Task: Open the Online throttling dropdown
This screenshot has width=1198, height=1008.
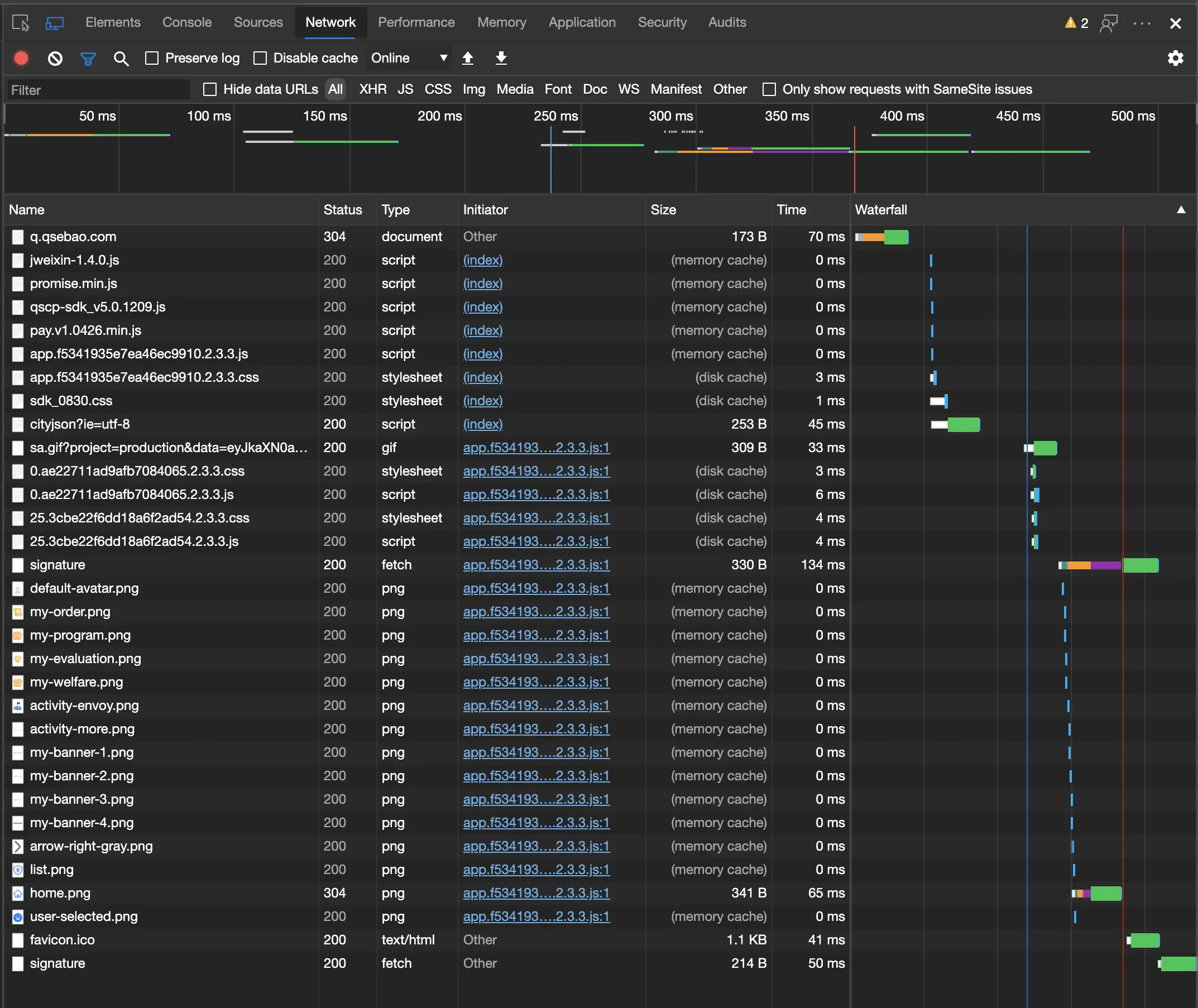Action: tap(408, 57)
